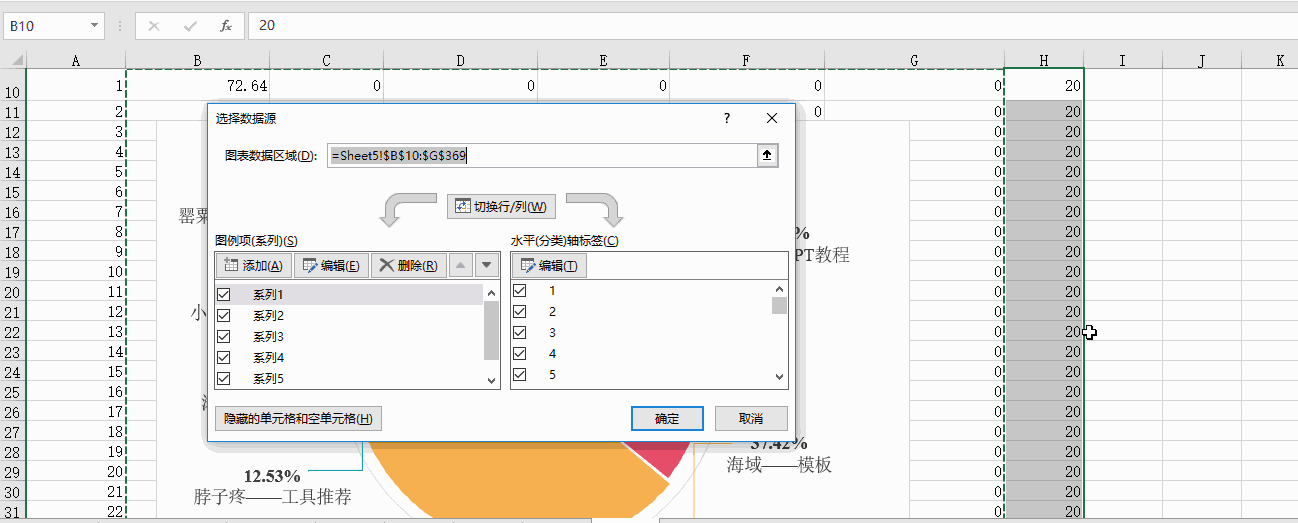Confirm the dialog with 确定
This screenshot has height=523, width=1298.
667,418
